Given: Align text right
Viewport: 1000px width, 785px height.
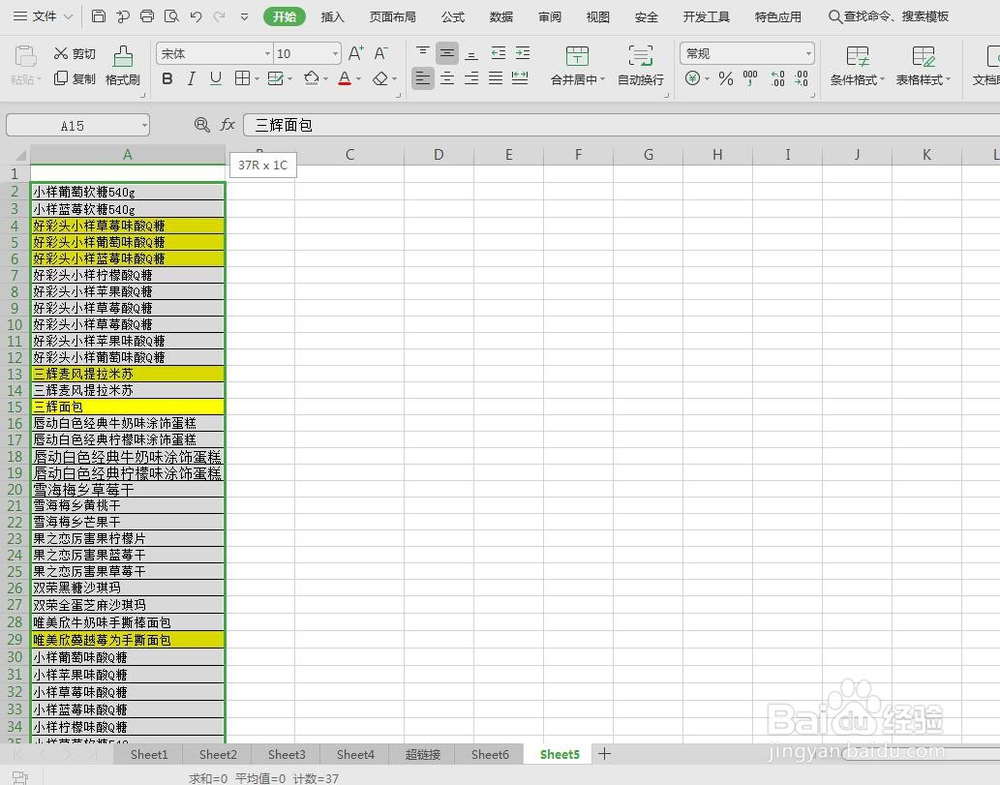Looking at the screenshot, I should click(471, 78).
